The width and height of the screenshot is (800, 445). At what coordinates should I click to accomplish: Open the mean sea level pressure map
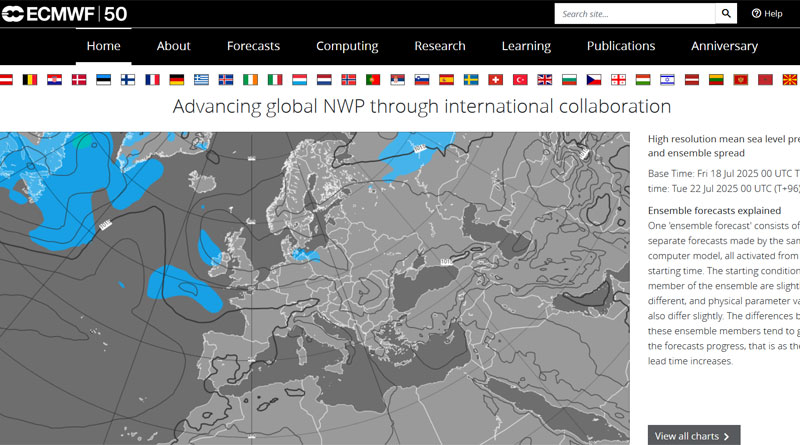[x=315, y=288]
